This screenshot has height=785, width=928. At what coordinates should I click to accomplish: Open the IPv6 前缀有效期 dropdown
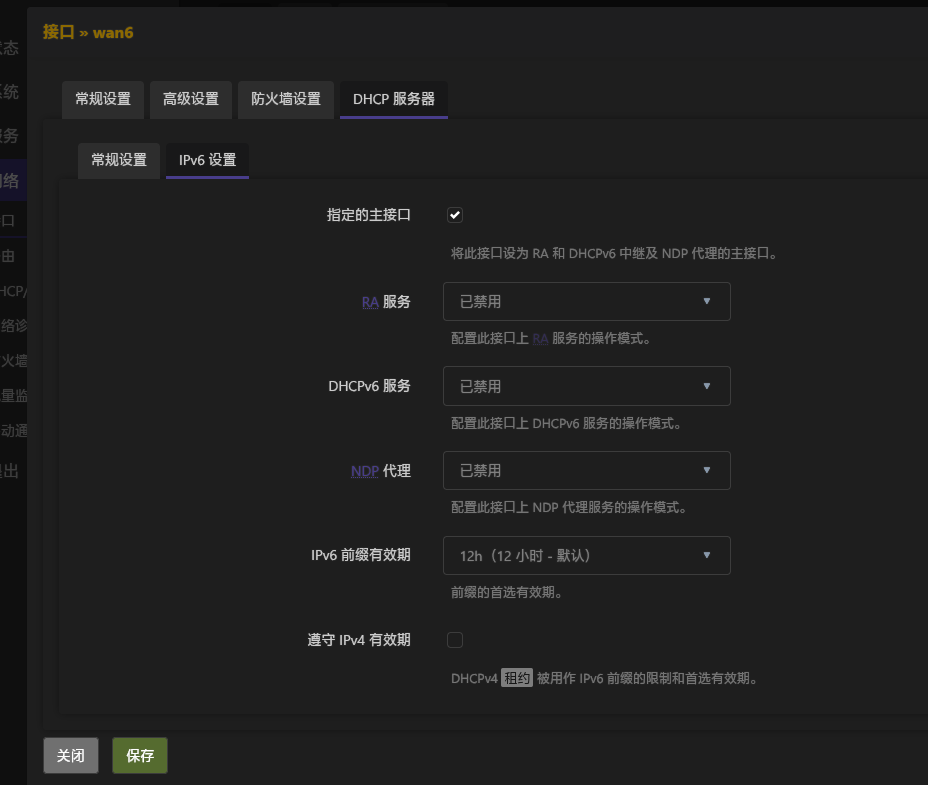click(586, 555)
